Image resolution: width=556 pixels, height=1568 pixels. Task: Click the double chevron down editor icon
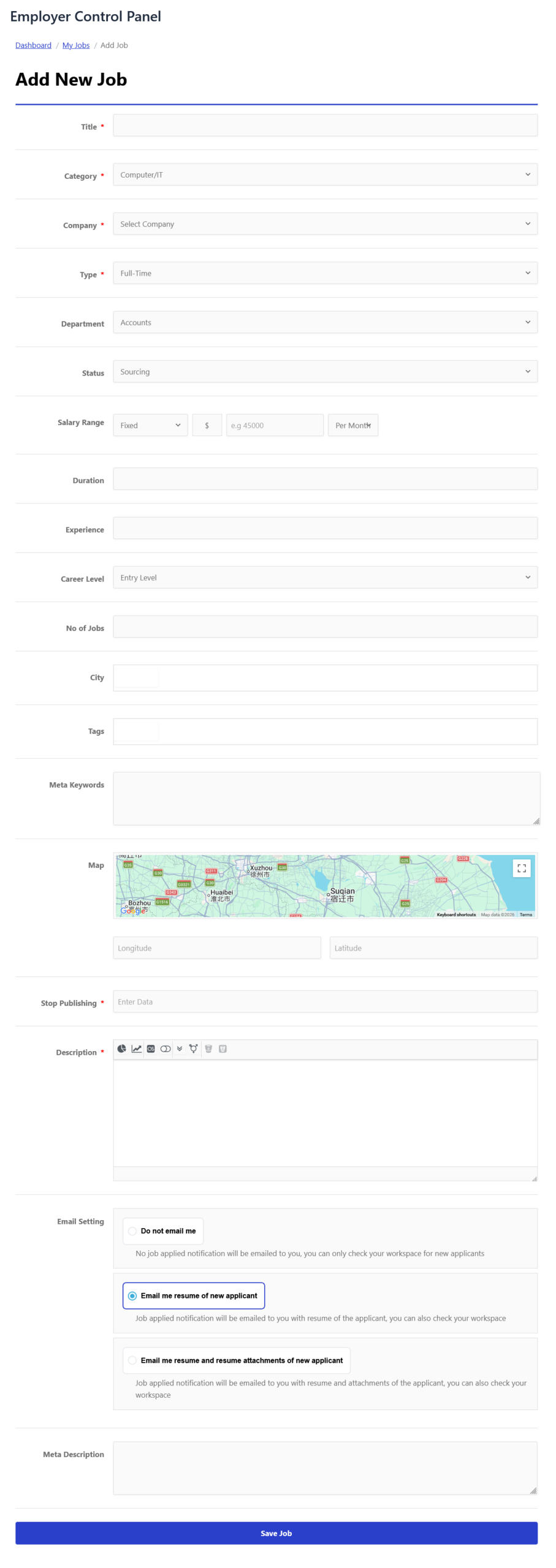click(x=180, y=1048)
